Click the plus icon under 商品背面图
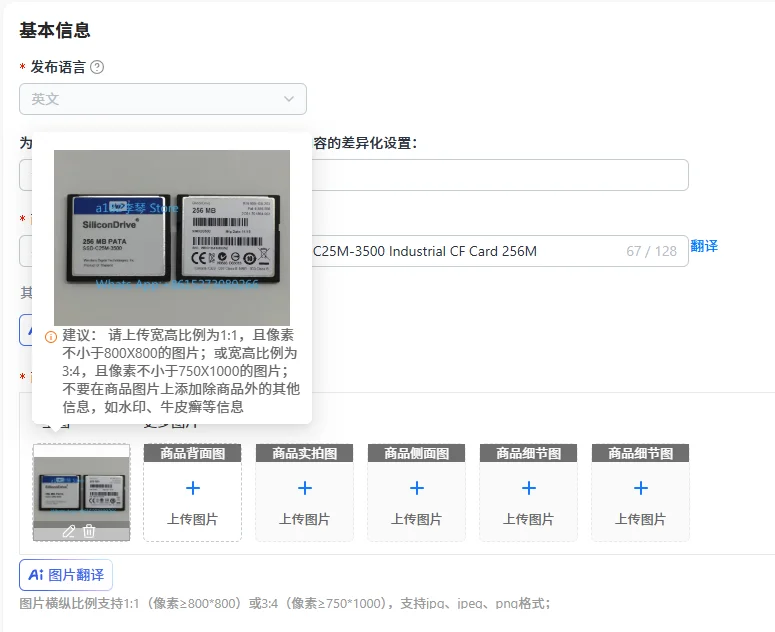 pos(193,488)
